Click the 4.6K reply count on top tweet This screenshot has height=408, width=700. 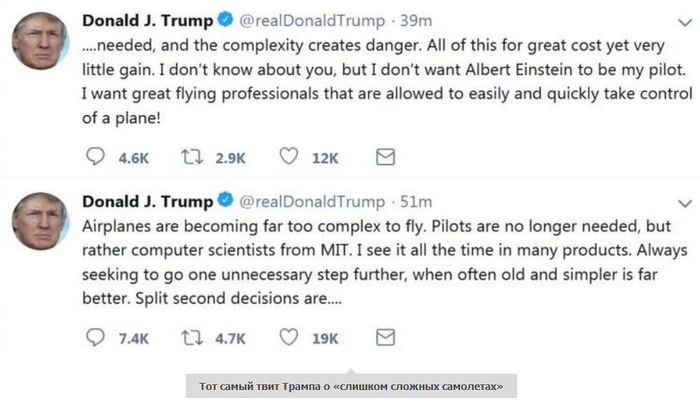pos(133,158)
